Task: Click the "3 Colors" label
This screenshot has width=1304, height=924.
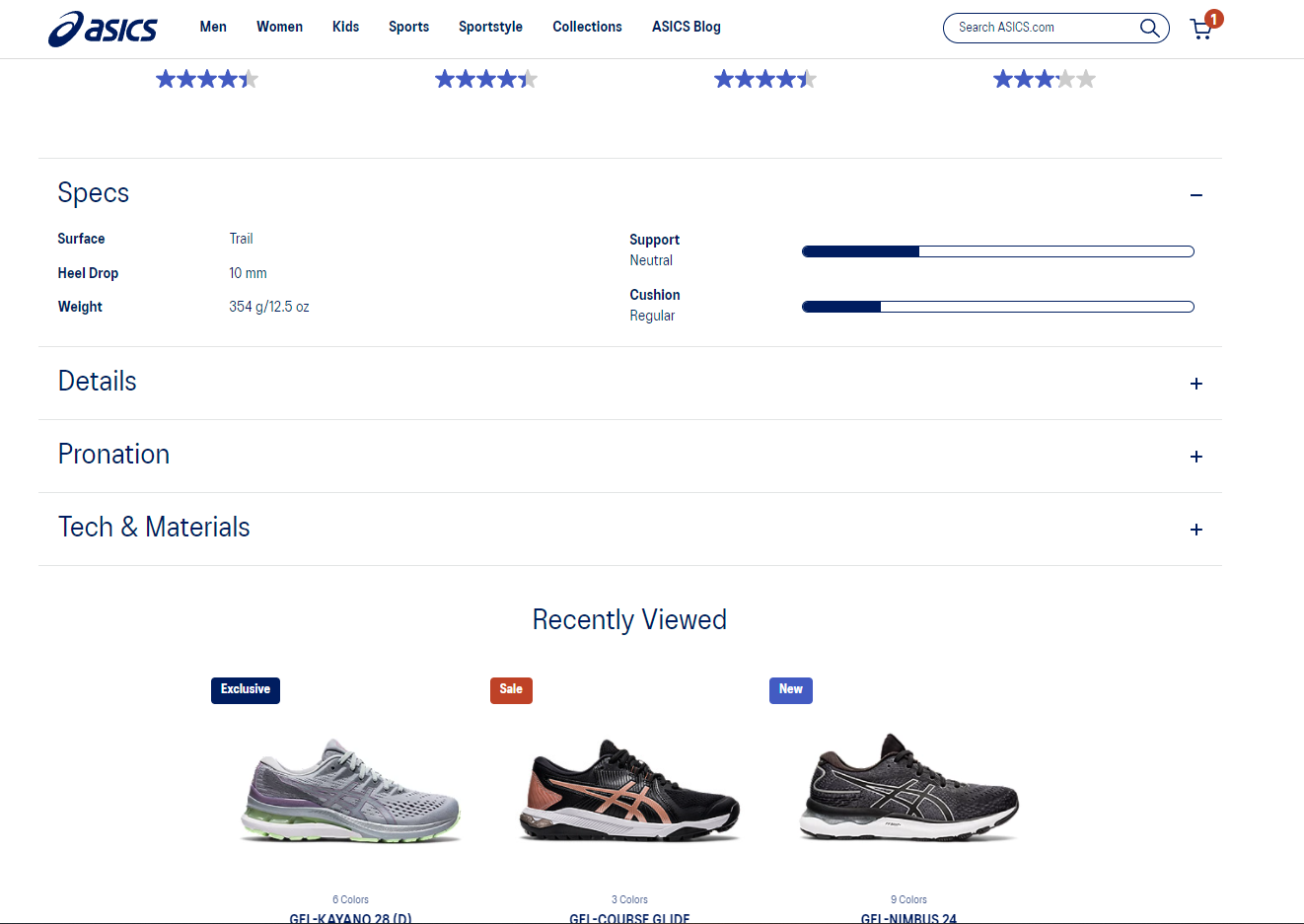Action: [x=629, y=899]
